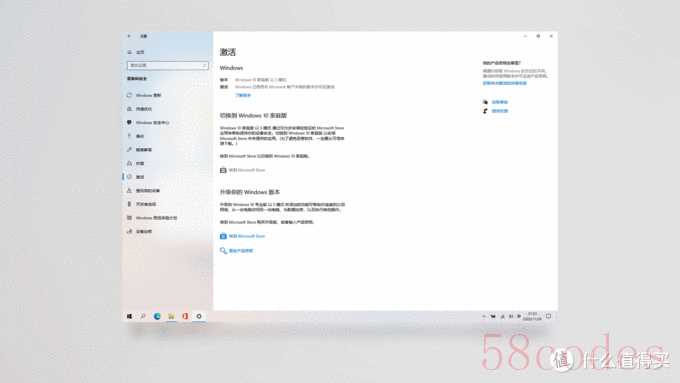Select Delivery Optimization sidebar entry
680x383 pixels.
point(144,109)
